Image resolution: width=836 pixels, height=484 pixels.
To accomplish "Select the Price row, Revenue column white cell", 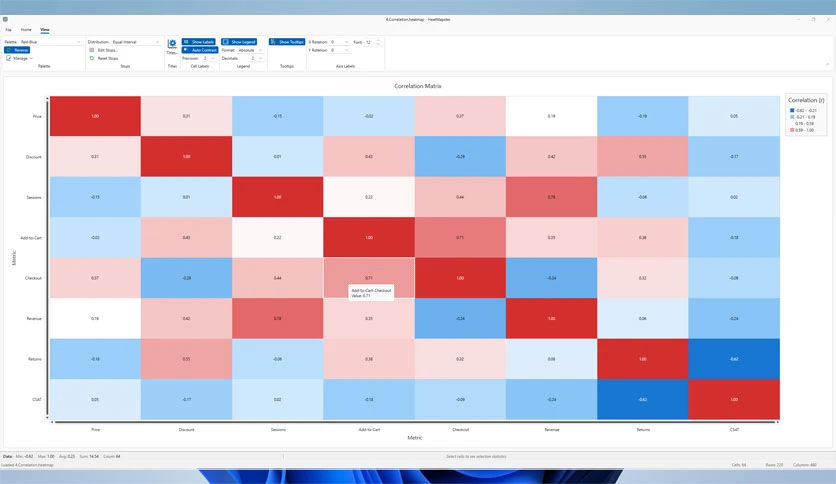I will tap(551, 116).
